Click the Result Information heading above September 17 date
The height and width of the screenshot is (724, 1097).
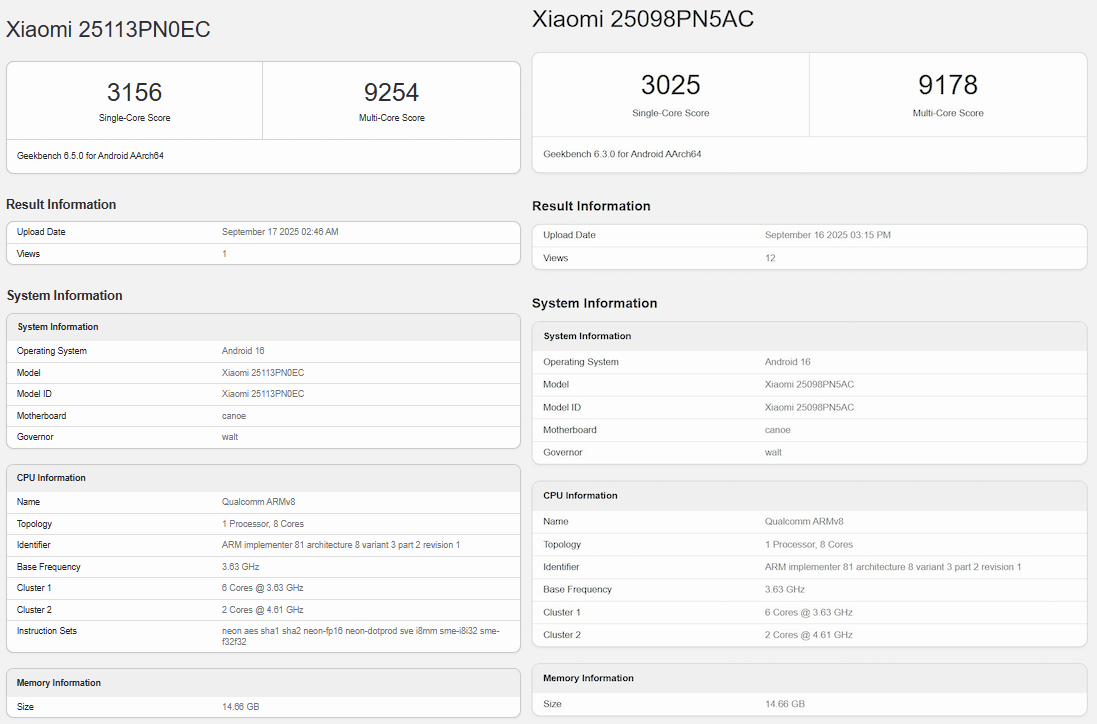click(x=61, y=205)
